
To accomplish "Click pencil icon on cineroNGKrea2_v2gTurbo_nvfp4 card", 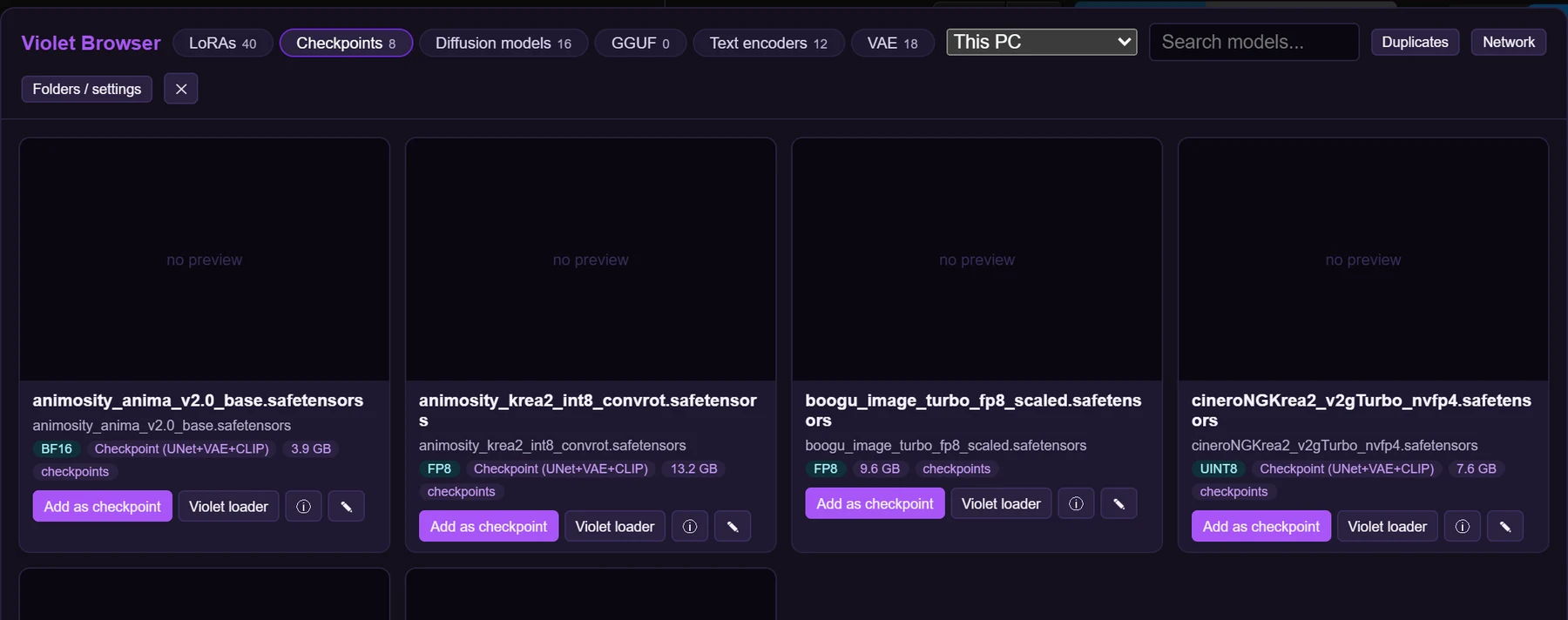I will point(1504,527).
